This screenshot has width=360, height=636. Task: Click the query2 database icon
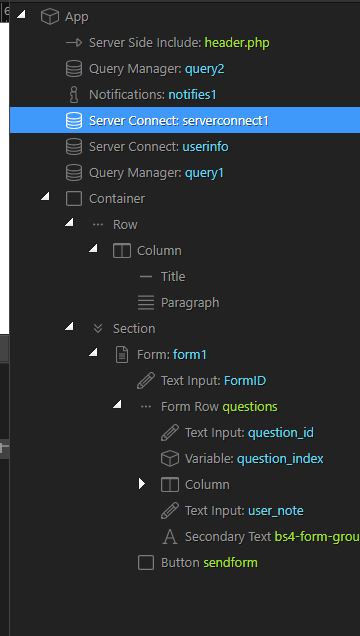[74, 69]
